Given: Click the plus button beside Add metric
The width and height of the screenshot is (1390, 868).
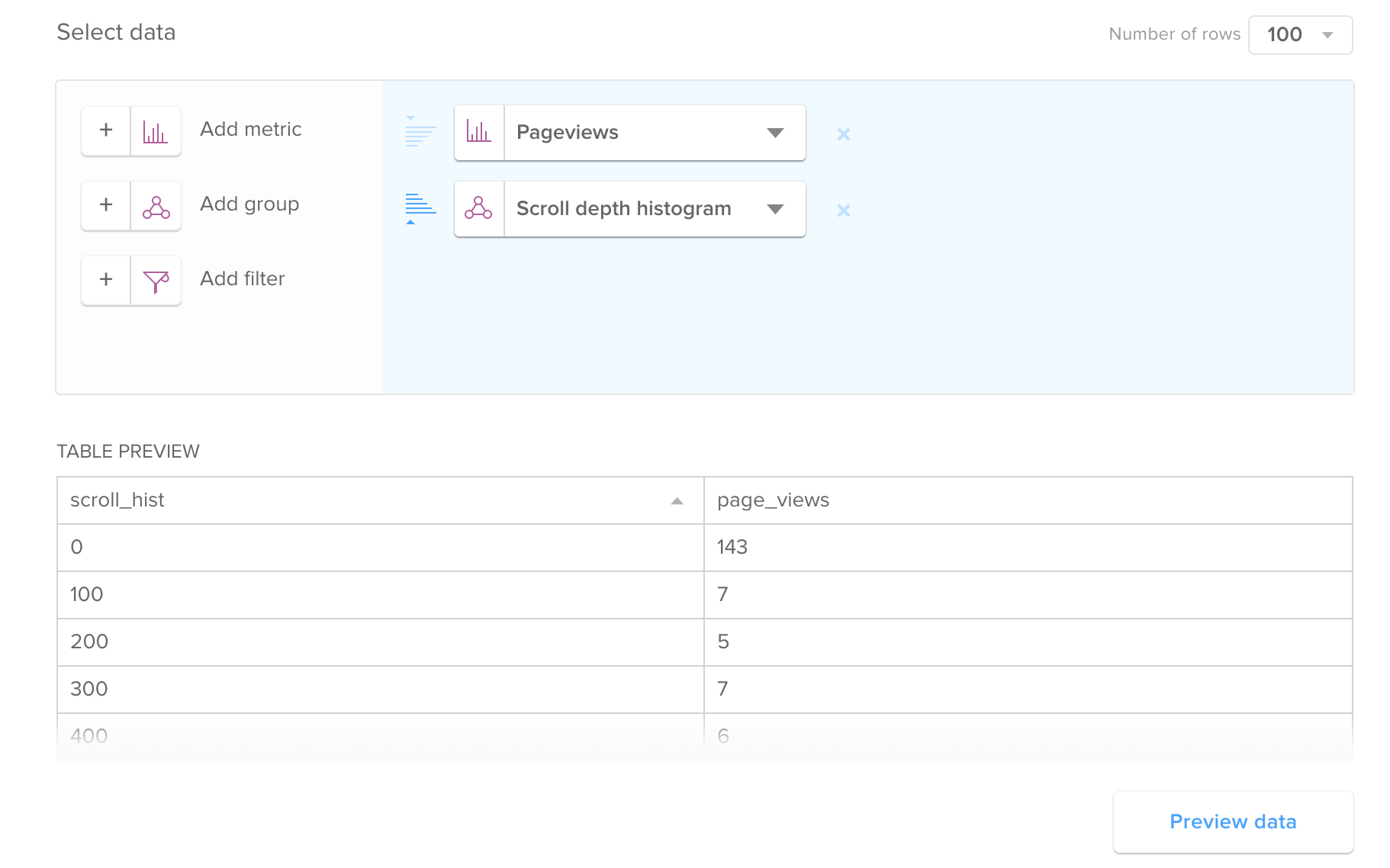Looking at the screenshot, I should click(x=106, y=130).
